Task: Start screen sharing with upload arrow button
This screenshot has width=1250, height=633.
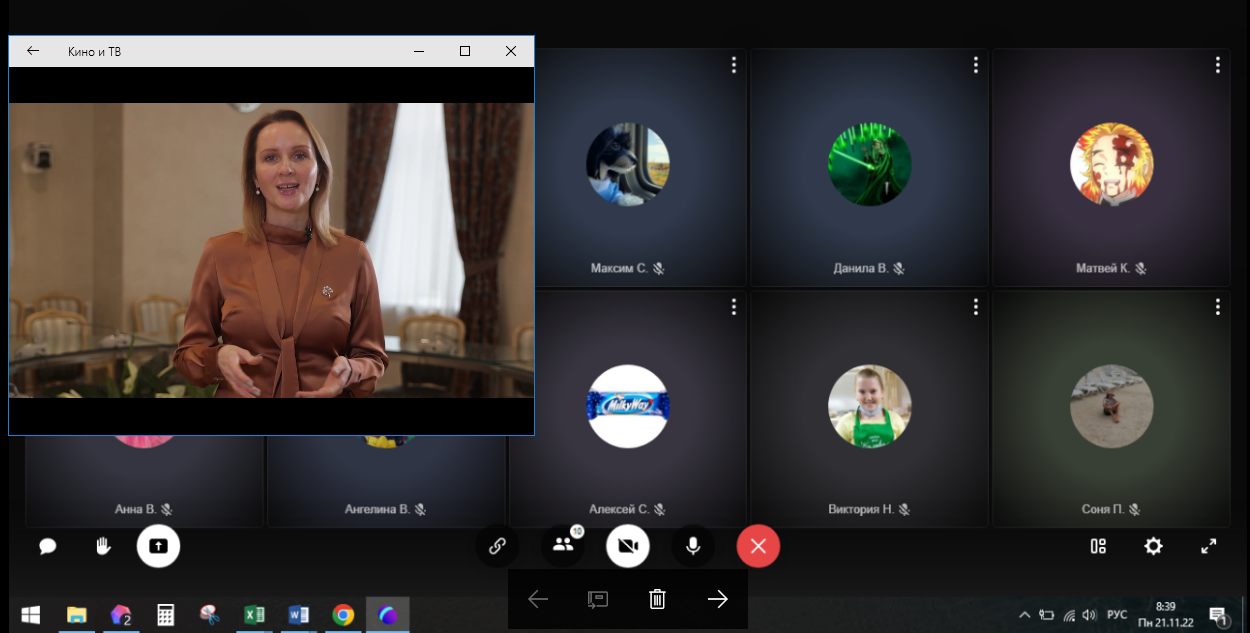Action: tap(158, 546)
